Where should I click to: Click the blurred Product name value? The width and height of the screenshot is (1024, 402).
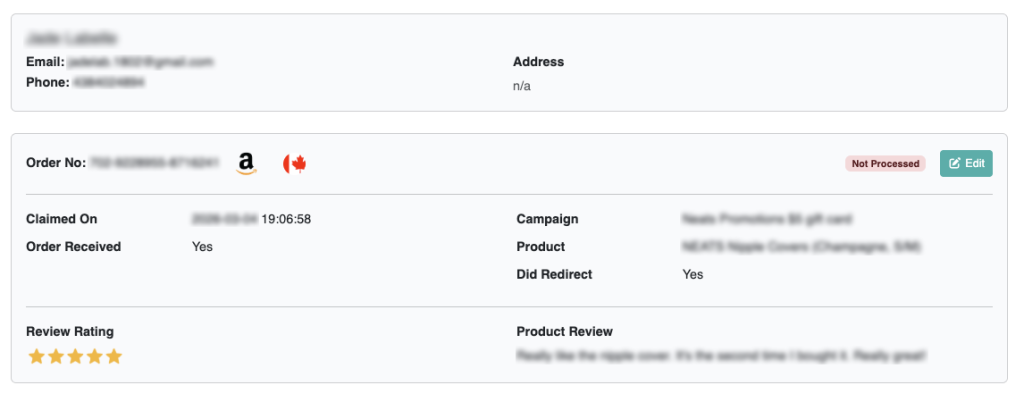pyautogui.click(x=801, y=246)
